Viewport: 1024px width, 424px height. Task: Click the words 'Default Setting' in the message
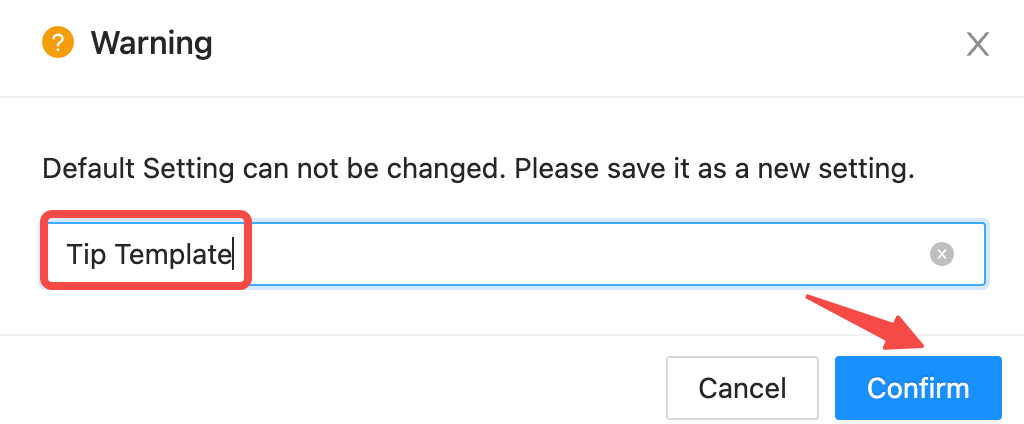138,169
